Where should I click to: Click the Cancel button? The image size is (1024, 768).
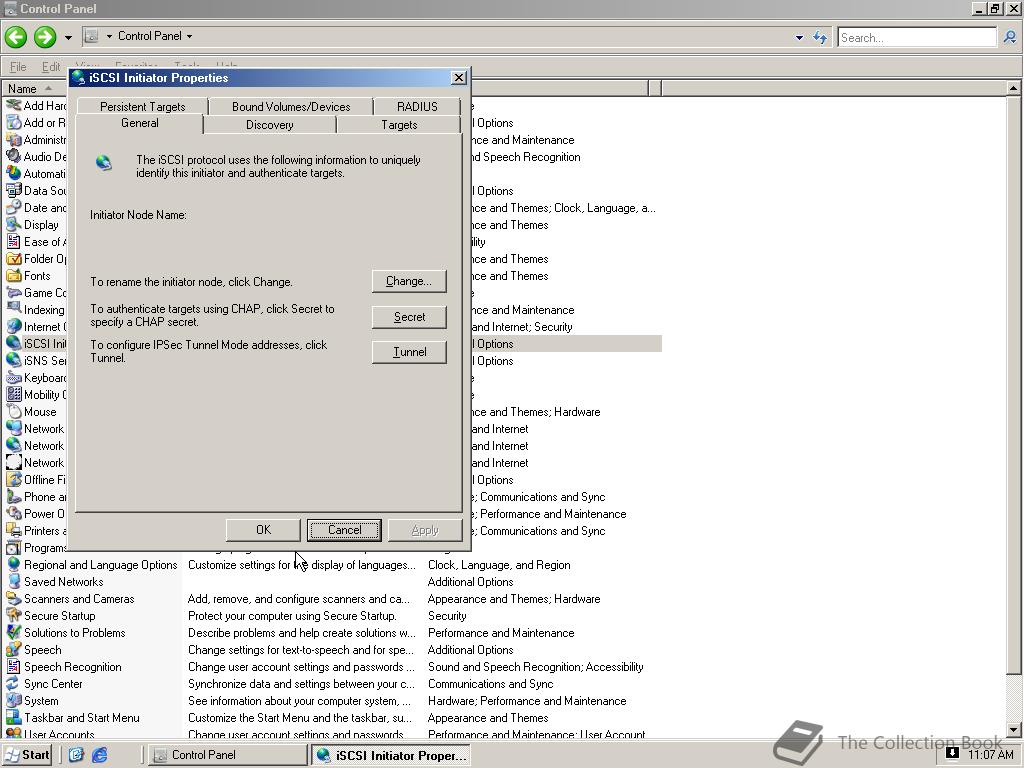(344, 530)
